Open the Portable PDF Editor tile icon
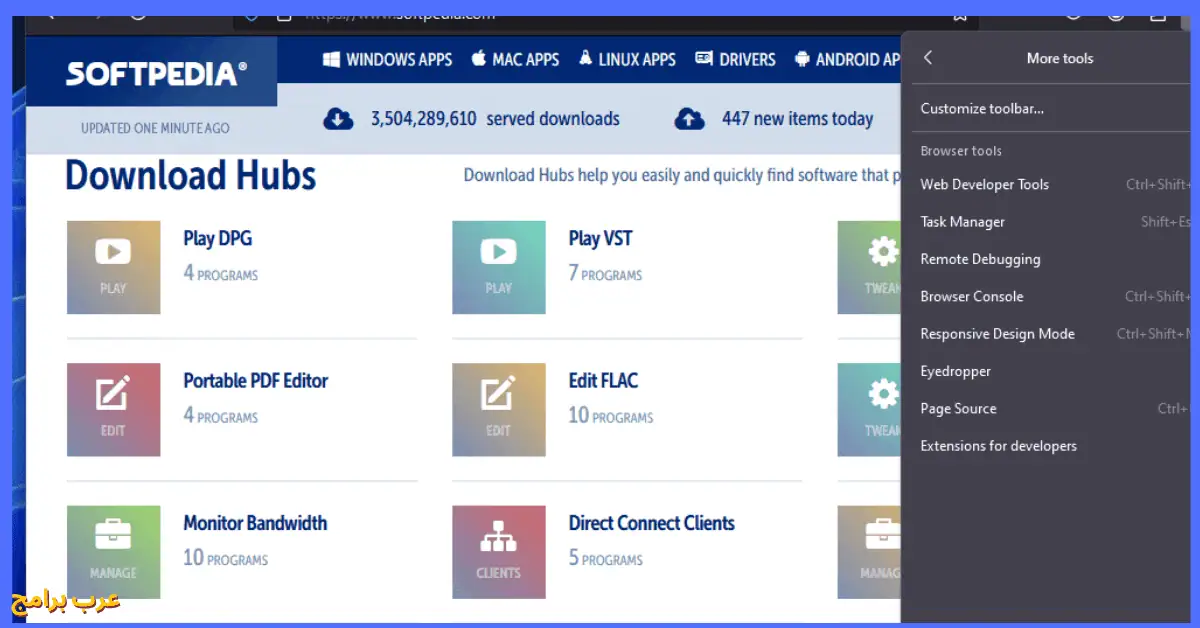1200x628 pixels. (113, 410)
